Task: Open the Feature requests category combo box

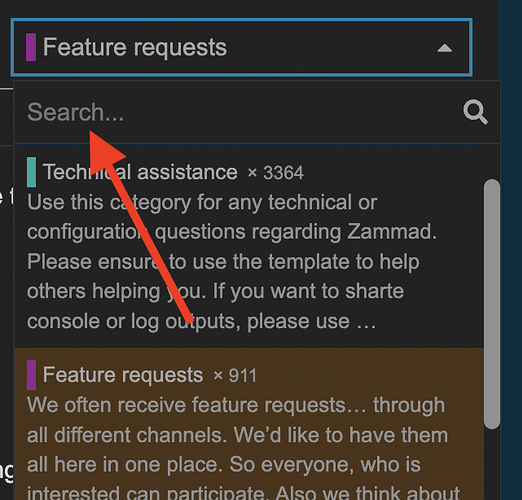Action: (242, 47)
